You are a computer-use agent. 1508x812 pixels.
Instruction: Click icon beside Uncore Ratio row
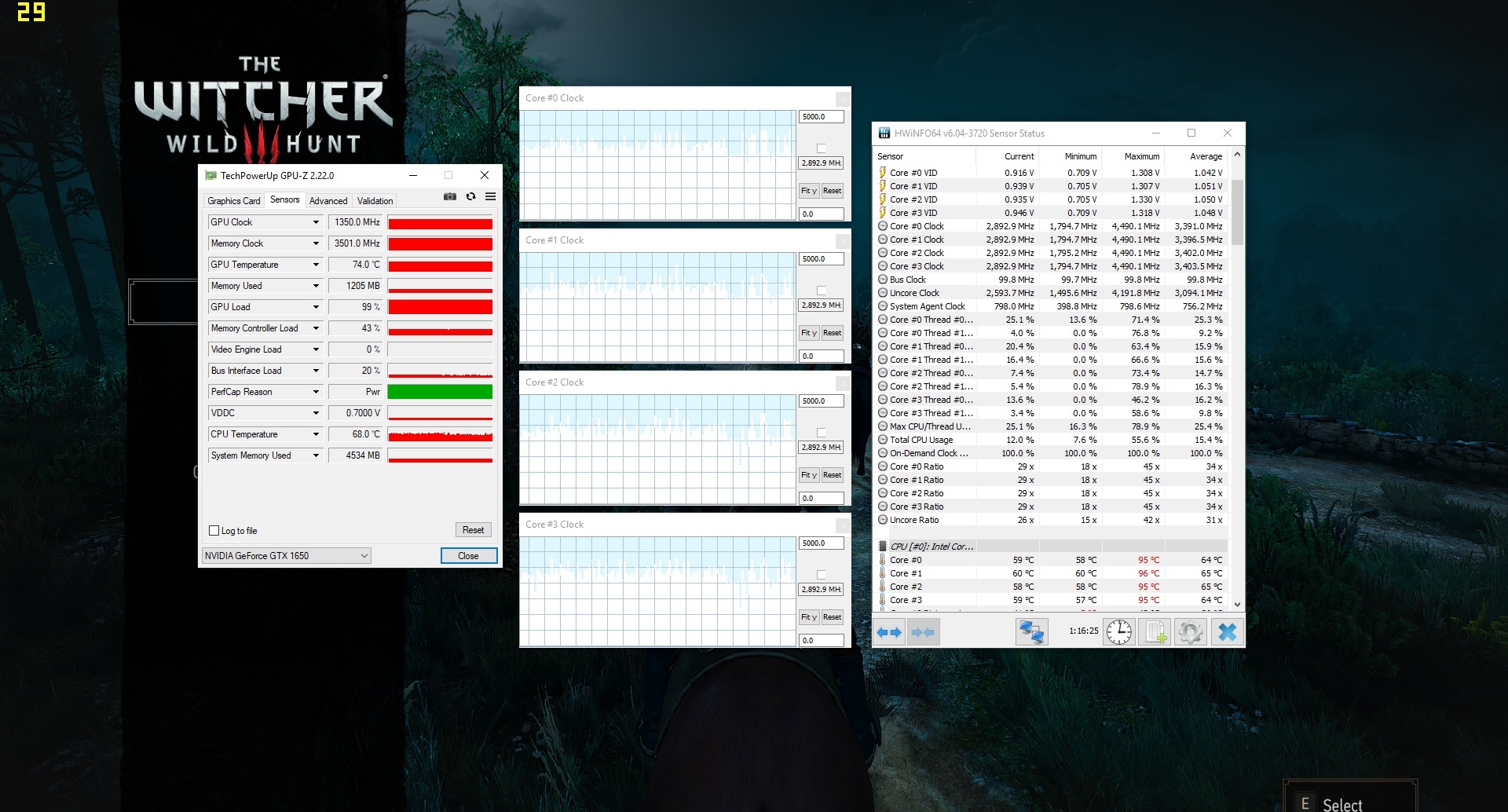(883, 520)
